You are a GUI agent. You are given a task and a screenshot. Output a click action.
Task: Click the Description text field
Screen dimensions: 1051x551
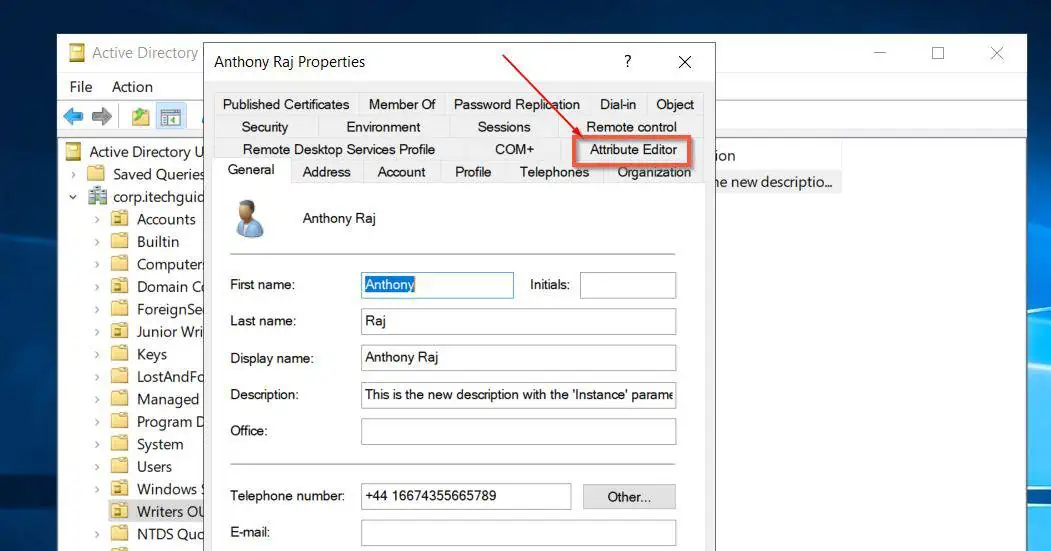pyautogui.click(x=518, y=395)
